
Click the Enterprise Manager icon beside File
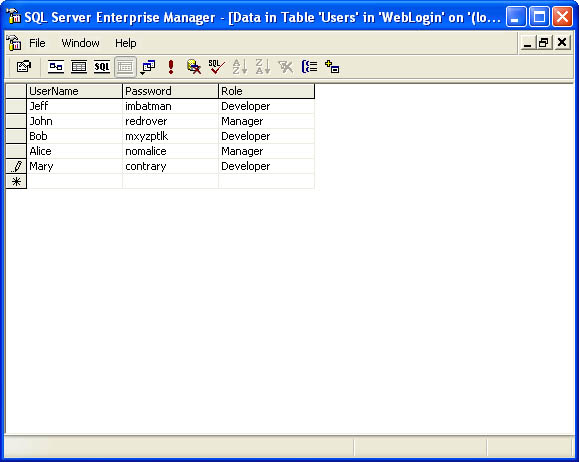point(14,43)
